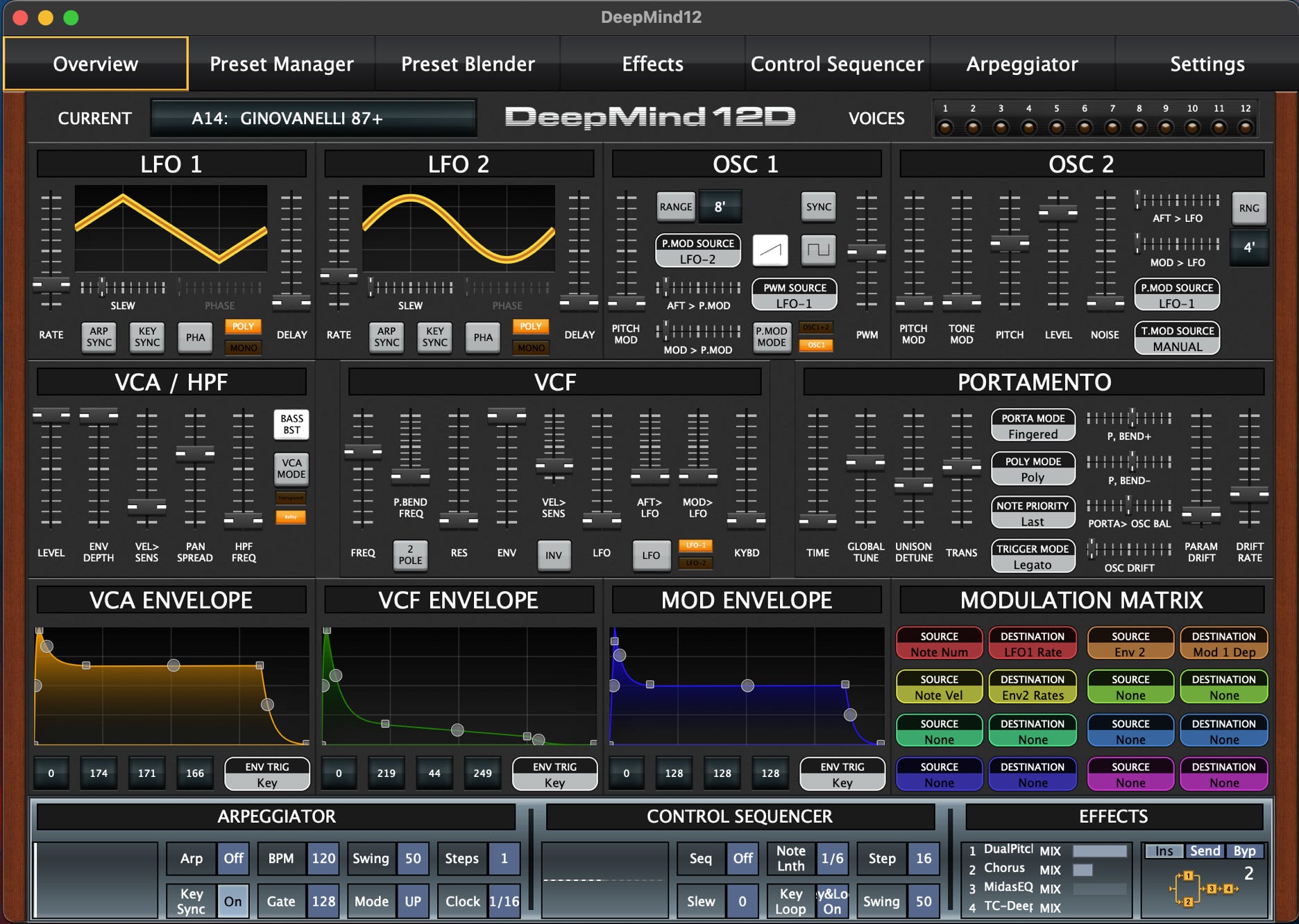Open modulation SOURCE Note Num selector
1299x924 pixels.
pyautogui.click(x=940, y=644)
